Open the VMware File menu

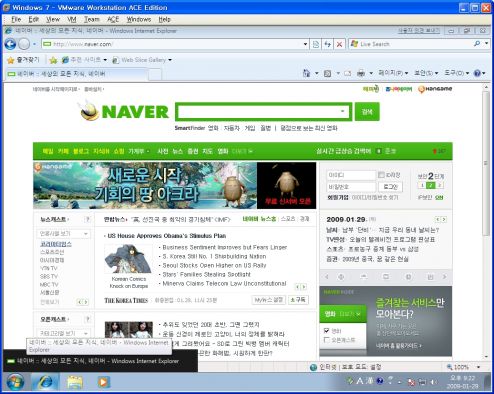(x=16, y=20)
